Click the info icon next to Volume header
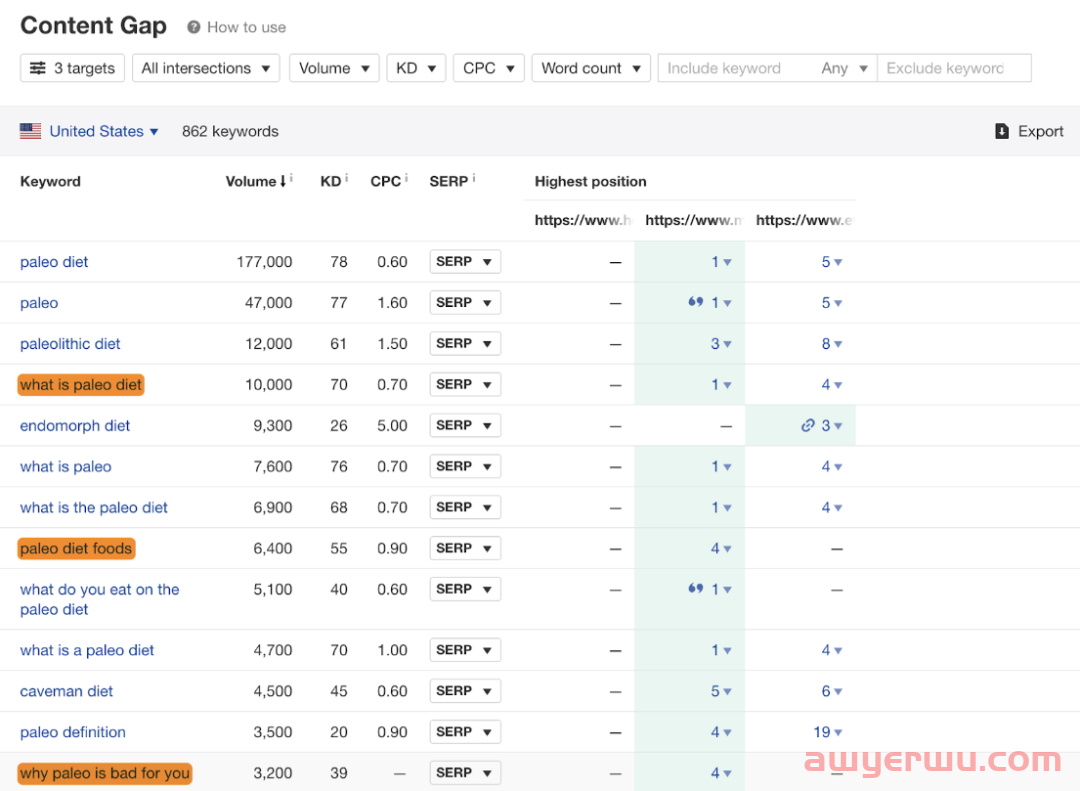This screenshot has height=791, width=1080. point(291,178)
